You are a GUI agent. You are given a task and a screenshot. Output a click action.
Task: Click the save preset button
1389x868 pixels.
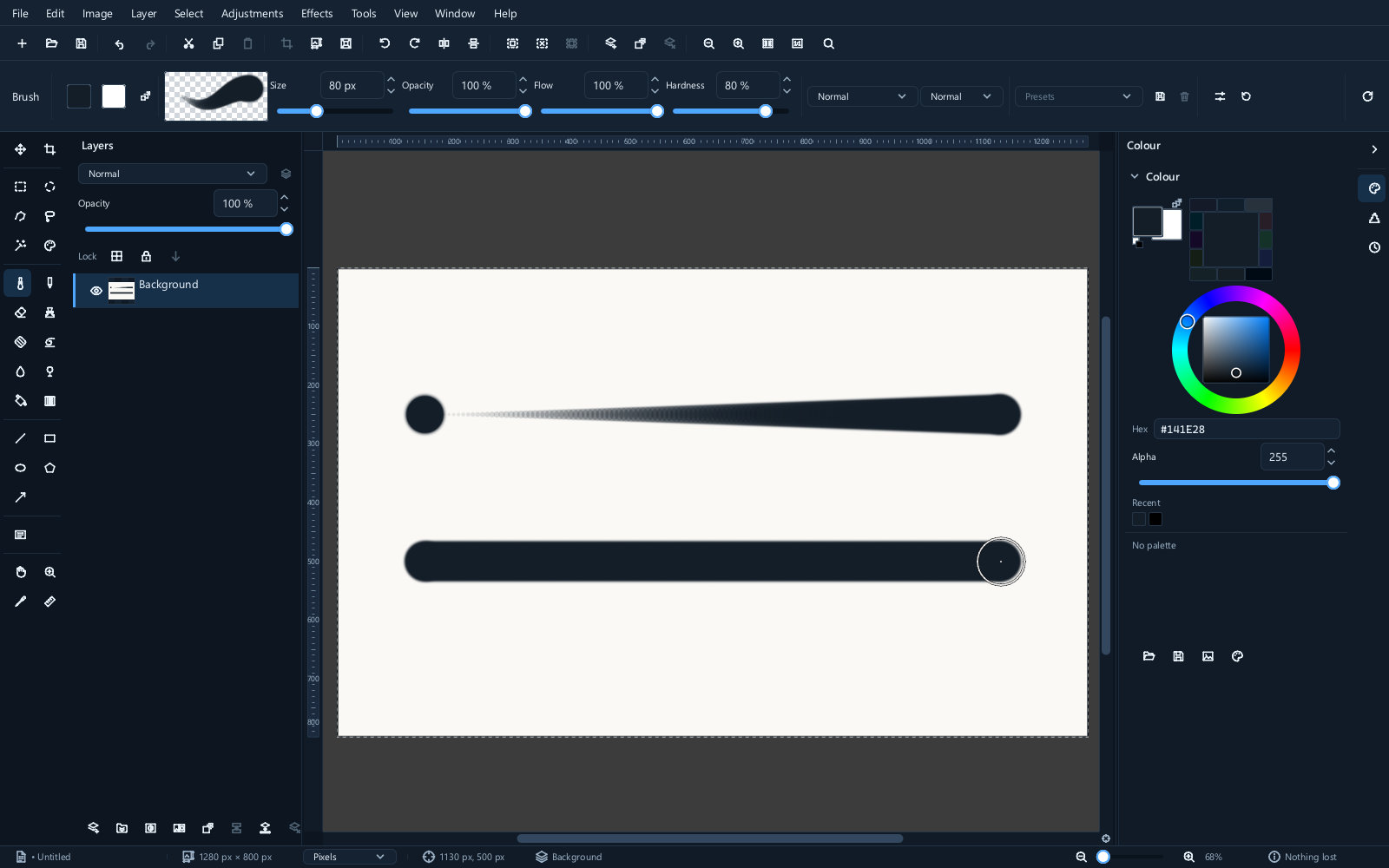coord(1160,96)
